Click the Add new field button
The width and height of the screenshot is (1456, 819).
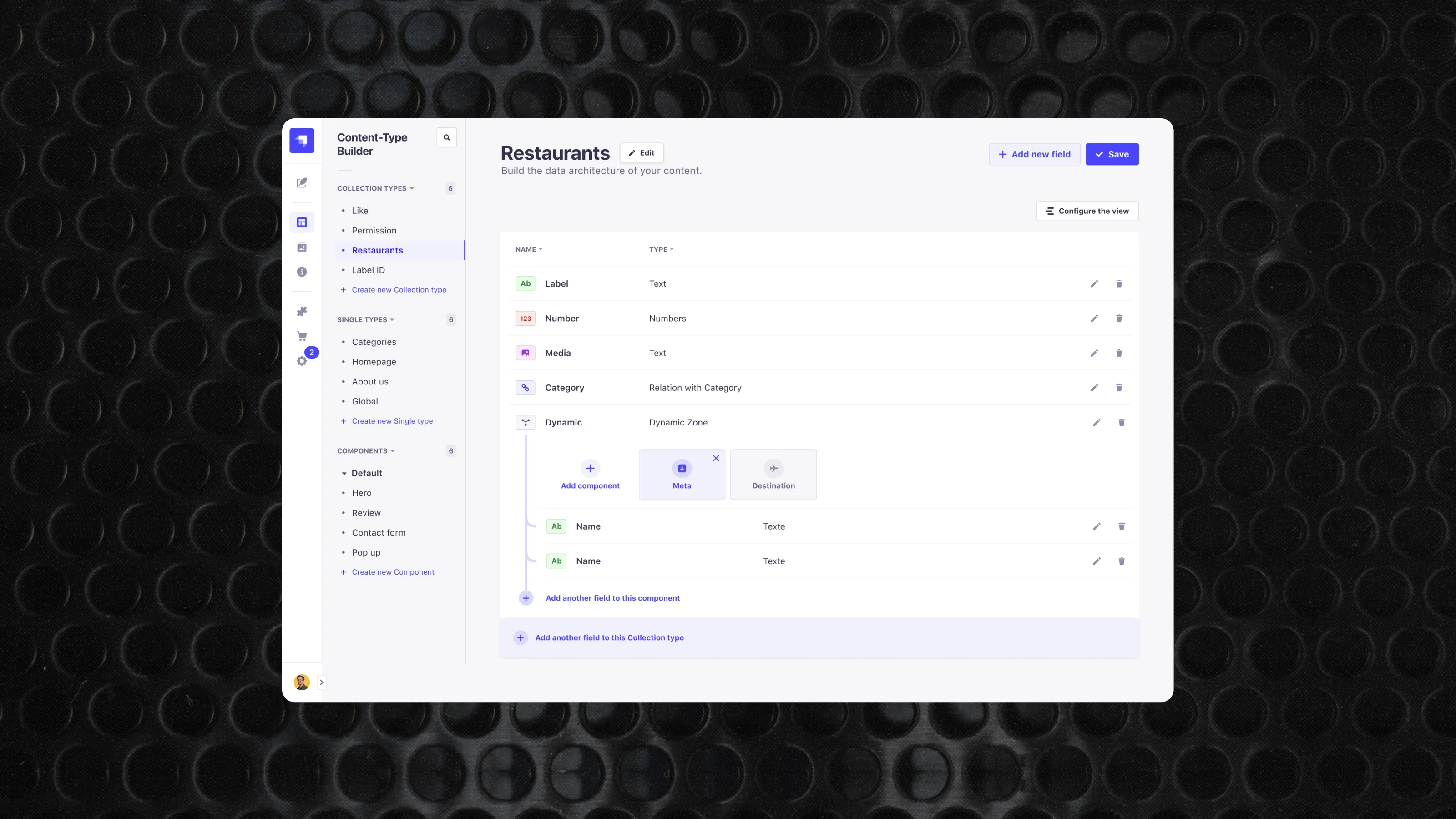click(1034, 154)
